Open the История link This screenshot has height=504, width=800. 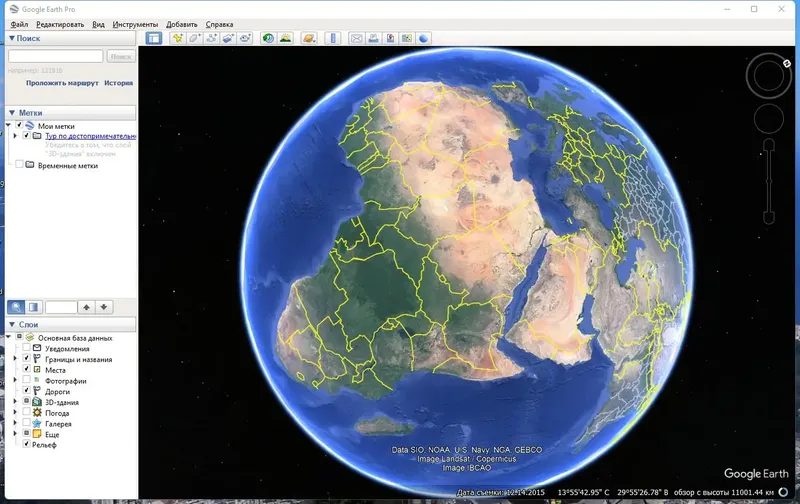point(118,83)
